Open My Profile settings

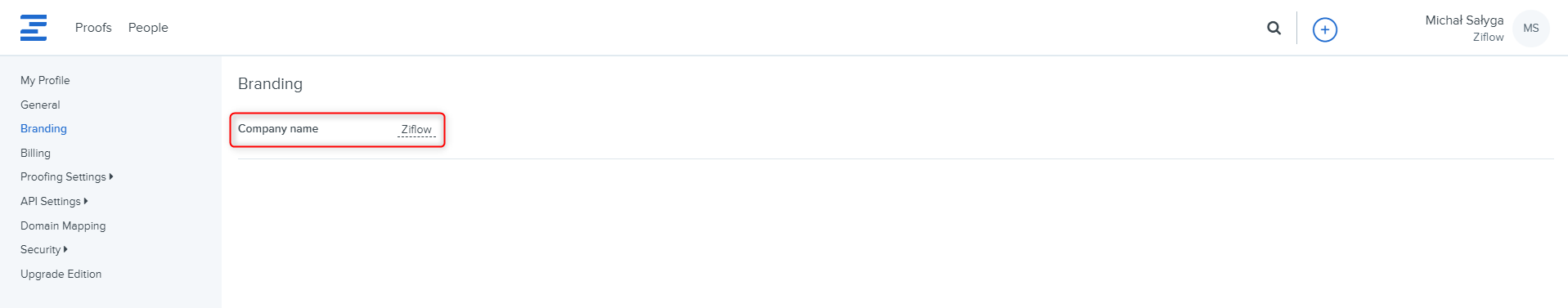45,80
